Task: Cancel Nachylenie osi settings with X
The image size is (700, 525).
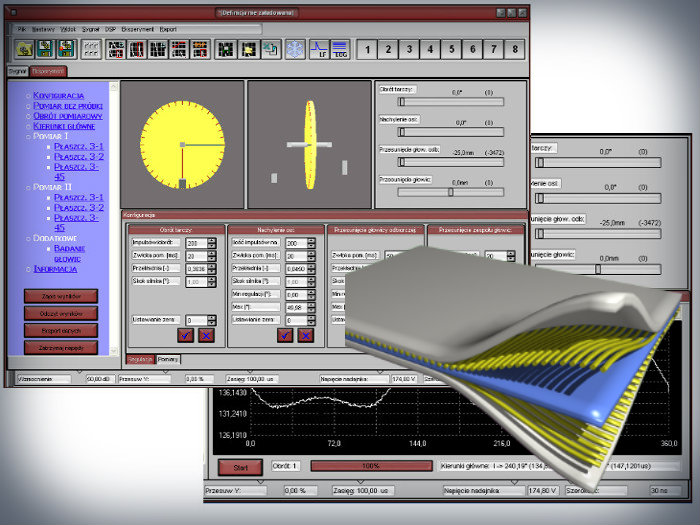Action: click(305, 334)
